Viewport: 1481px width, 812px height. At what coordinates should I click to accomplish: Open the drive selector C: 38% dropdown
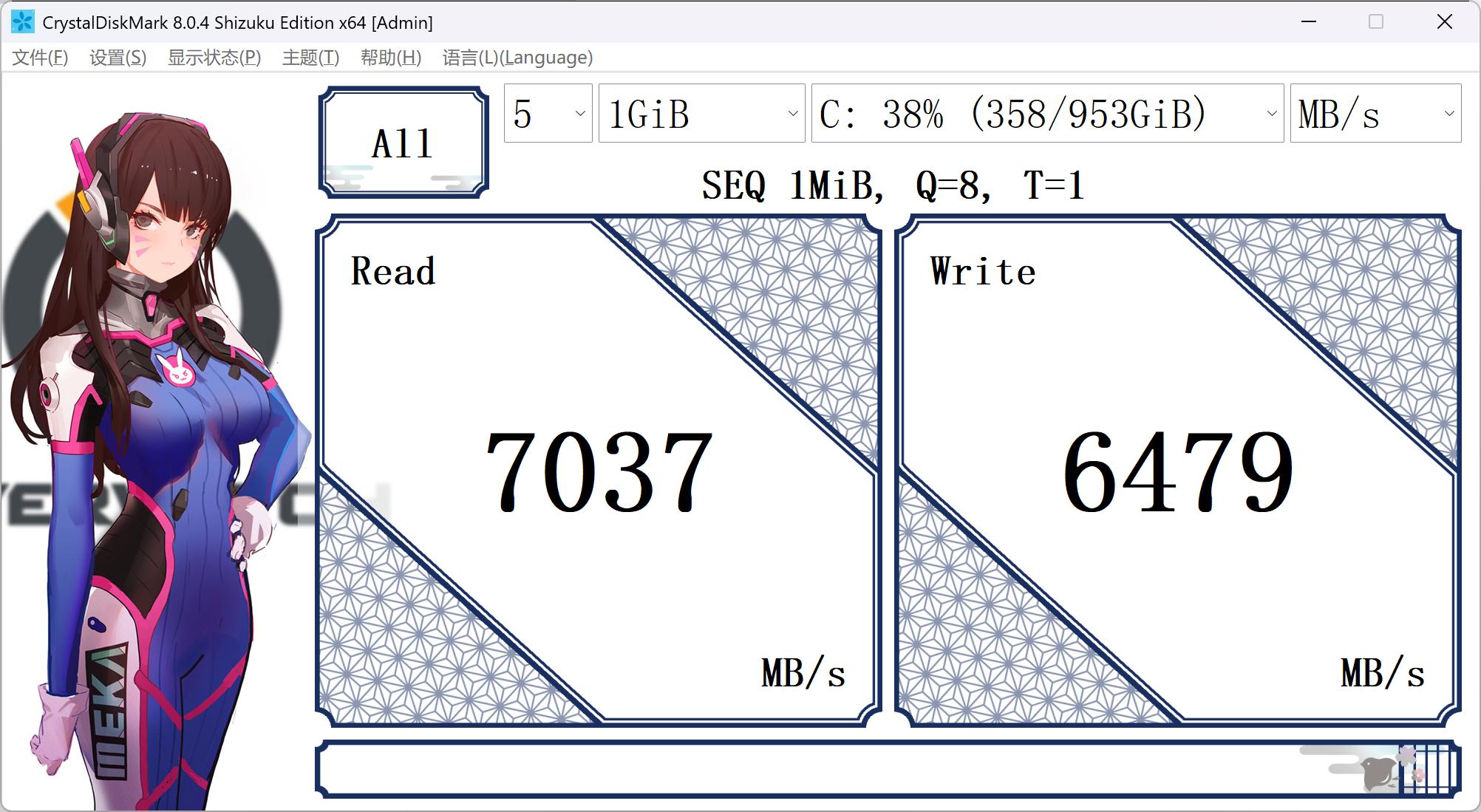pyautogui.click(x=1046, y=113)
